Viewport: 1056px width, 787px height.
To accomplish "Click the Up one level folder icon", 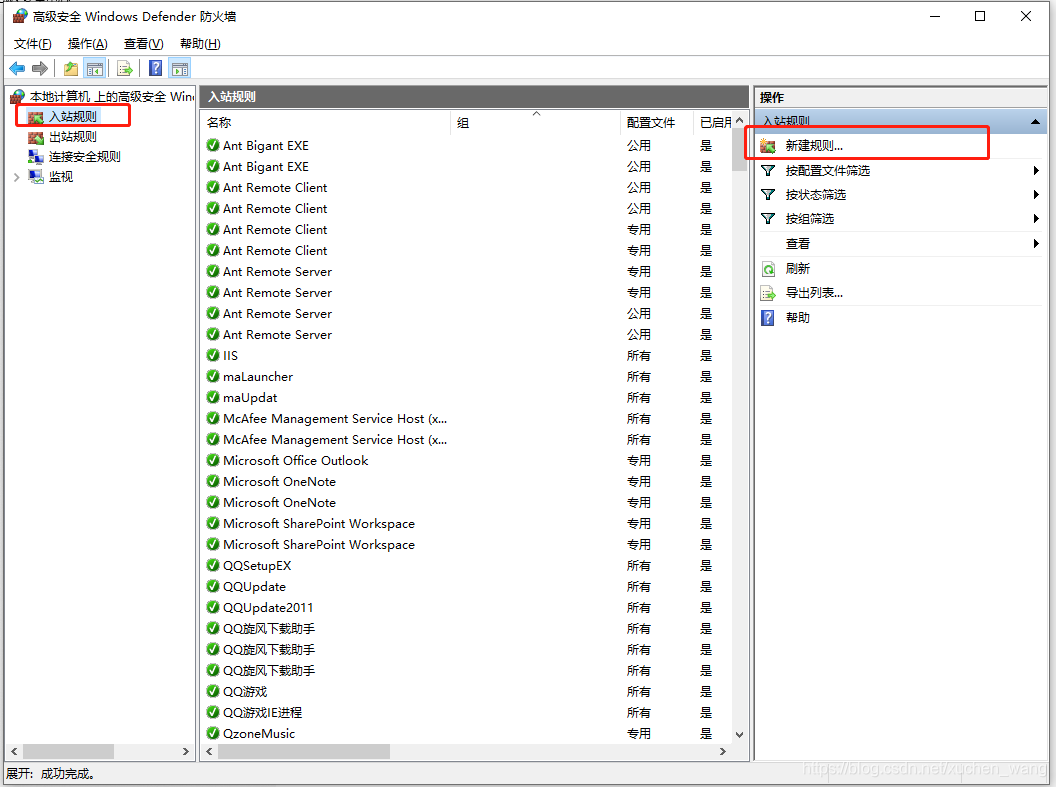I will click(71, 69).
